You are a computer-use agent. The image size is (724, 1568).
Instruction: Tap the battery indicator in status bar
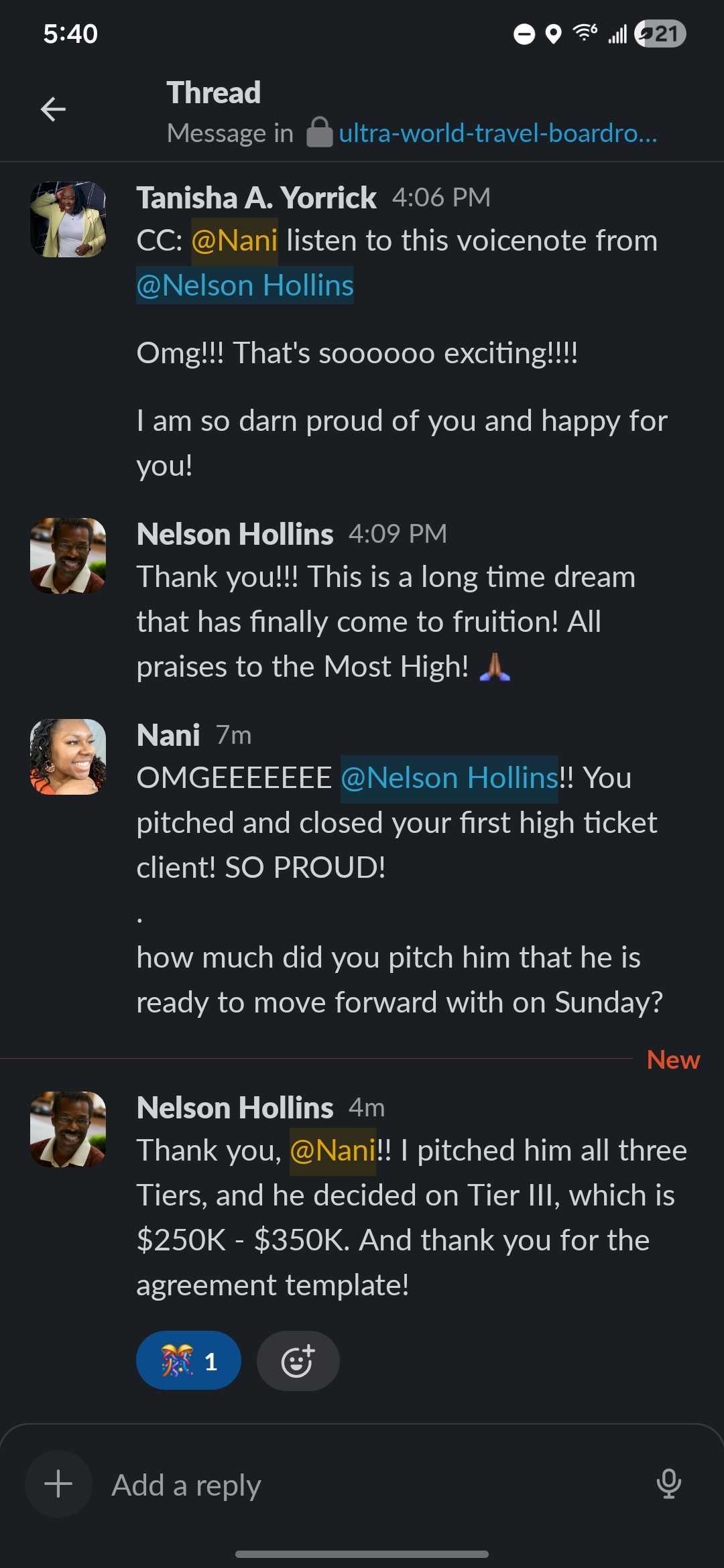click(x=660, y=34)
